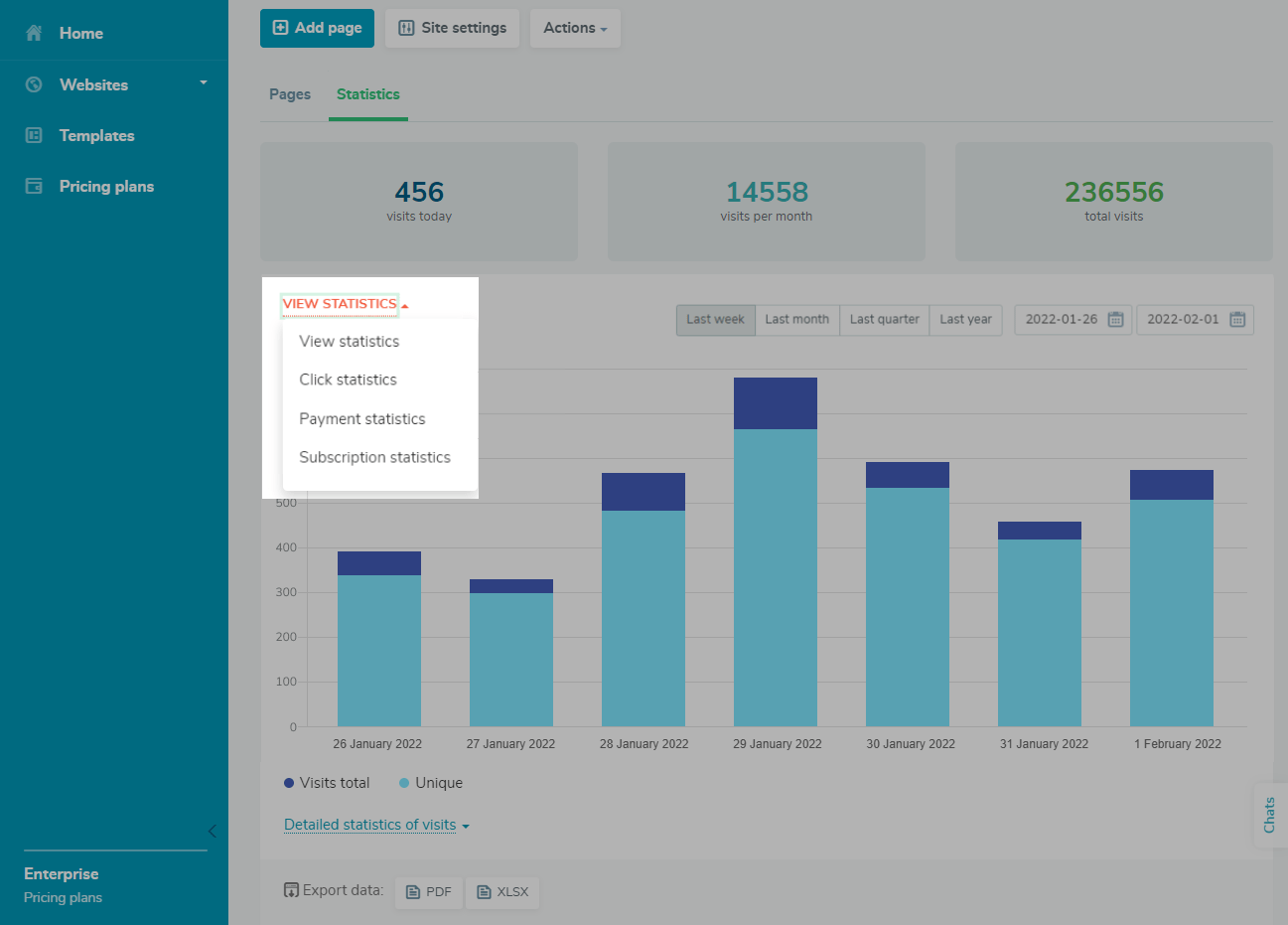Click the Pricing plans wallet icon
The image size is (1288, 925).
[x=34, y=186]
